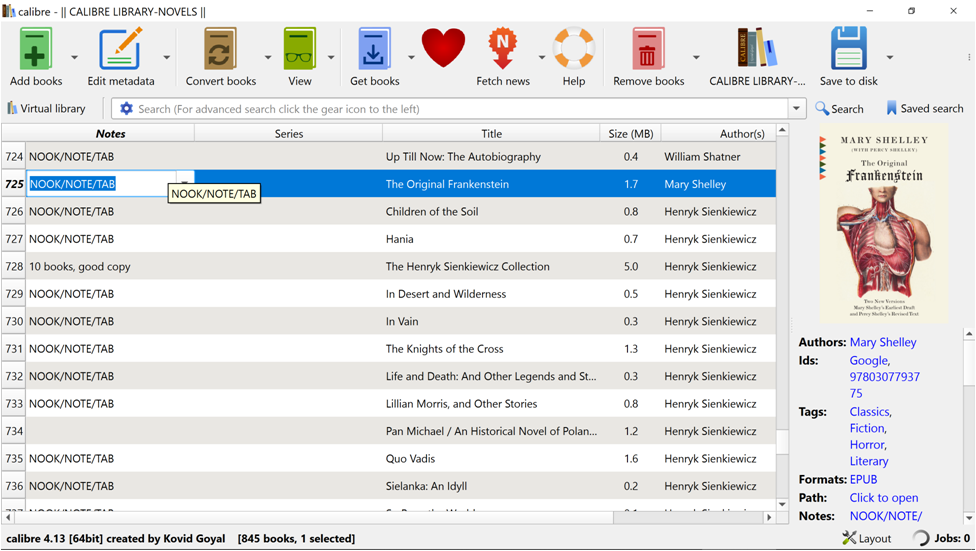
Task: Click the Fiction tag link
Action: click(867, 428)
